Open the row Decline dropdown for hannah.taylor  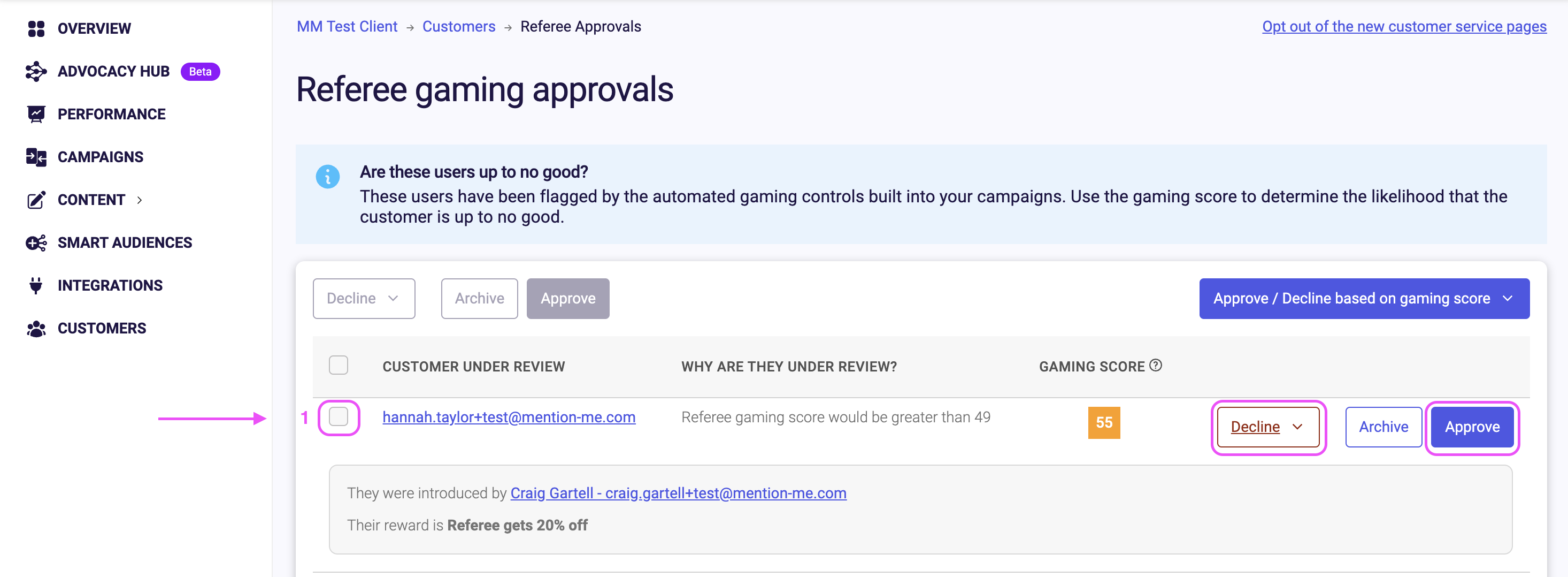pyautogui.click(x=1268, y=427)
